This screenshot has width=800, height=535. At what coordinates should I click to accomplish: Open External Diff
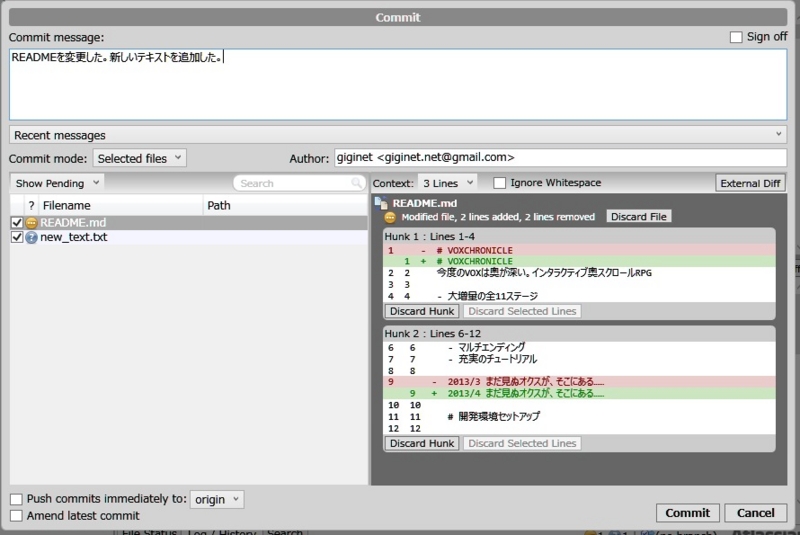750,184
